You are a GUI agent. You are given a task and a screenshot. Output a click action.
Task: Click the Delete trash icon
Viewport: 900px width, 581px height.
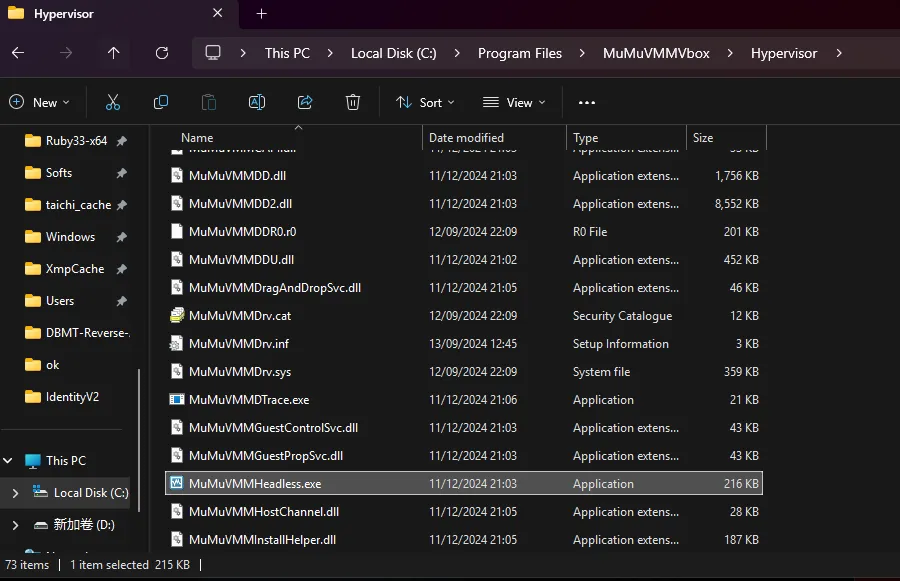coord(352,102)
